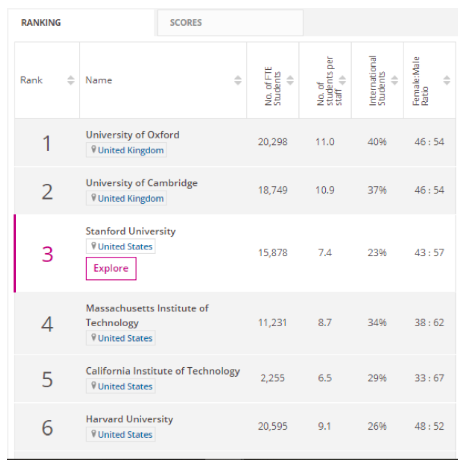Click the Explore button under Stanford
The image size is (463, 468).
[x=111, y=268]
